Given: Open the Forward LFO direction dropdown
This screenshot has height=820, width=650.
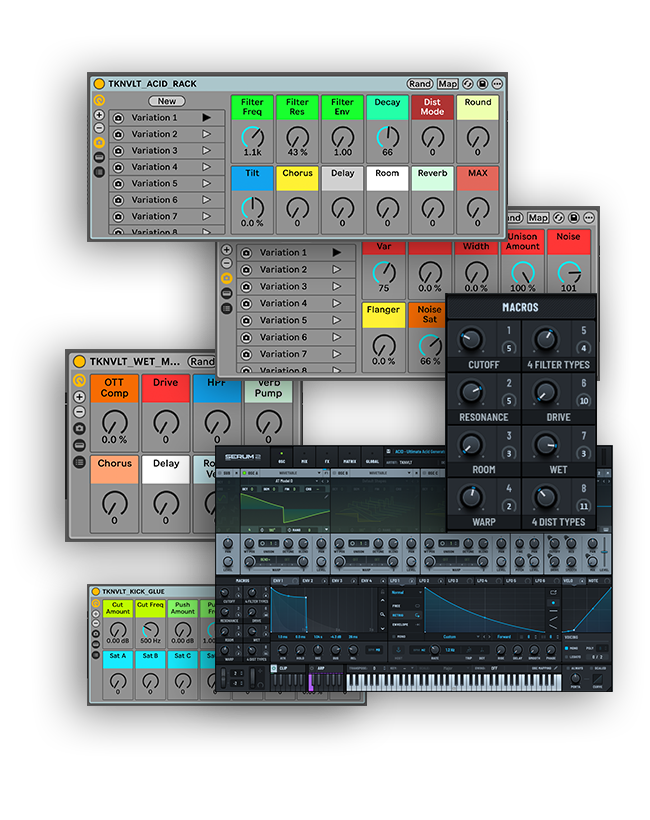Looking at the screenshot, I should [x=504, y=636].
